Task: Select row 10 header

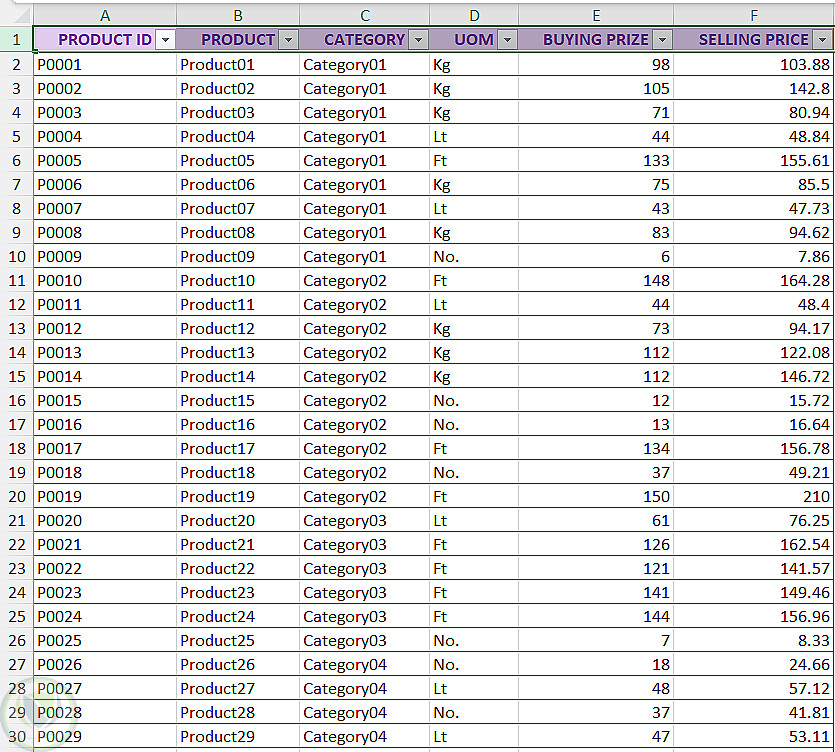Action: coord(17,257)
